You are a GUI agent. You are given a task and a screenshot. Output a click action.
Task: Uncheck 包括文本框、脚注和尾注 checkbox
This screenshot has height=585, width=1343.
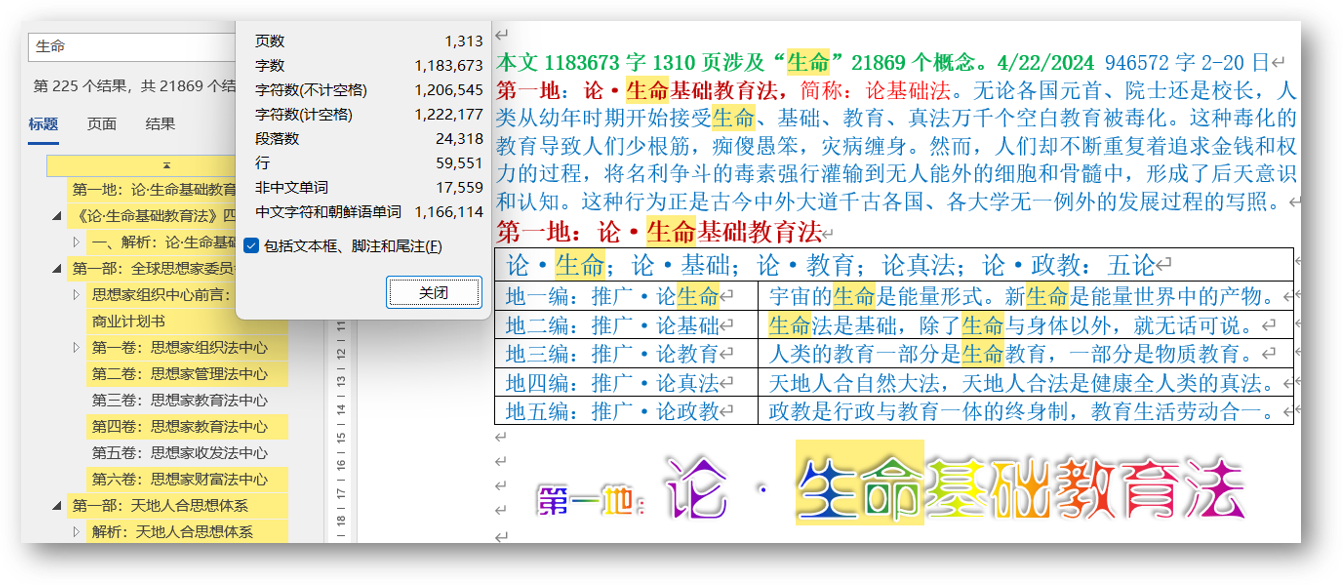click(x=251, y=246)
